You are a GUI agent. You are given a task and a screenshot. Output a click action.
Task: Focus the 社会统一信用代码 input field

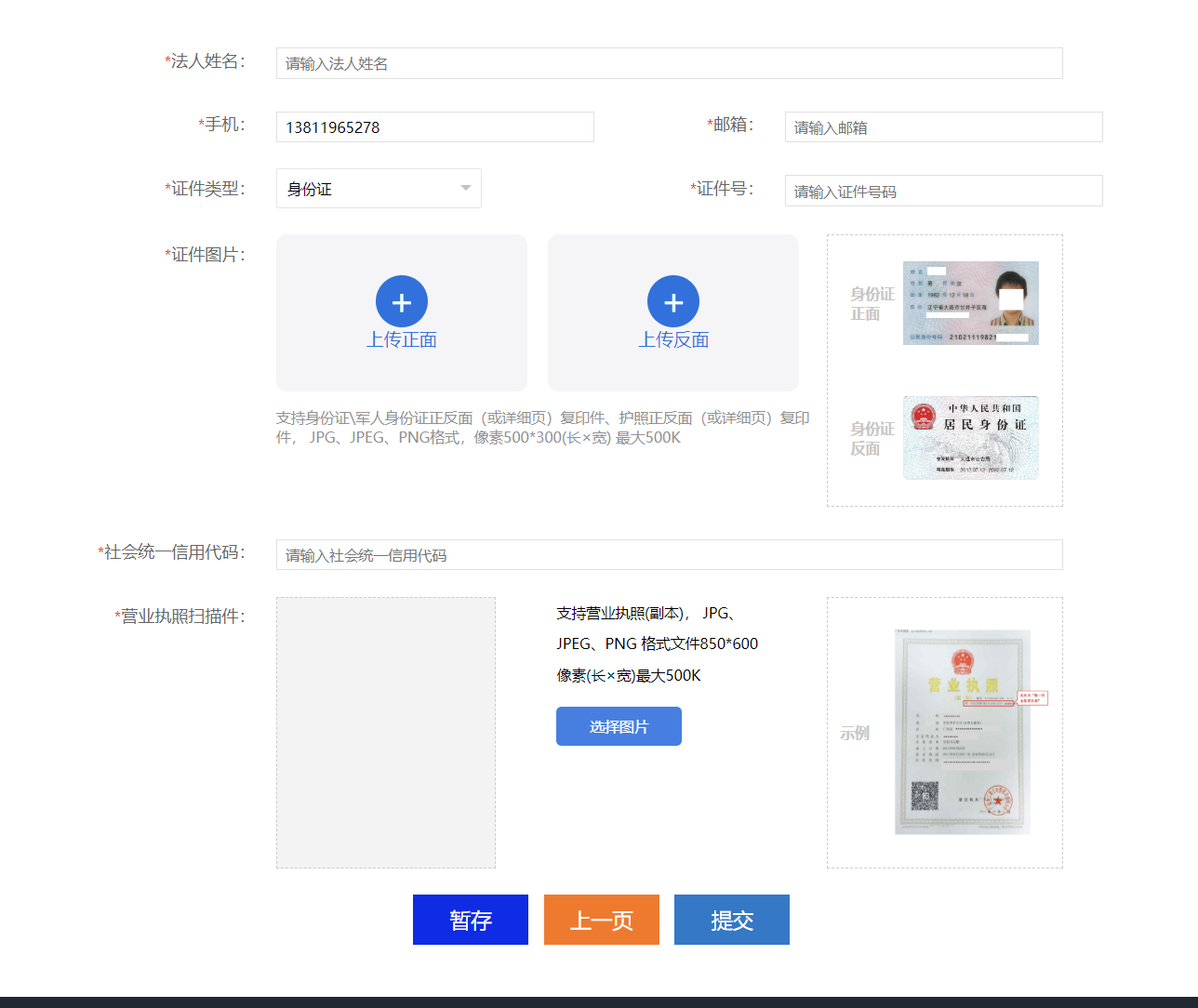click(x=670, y=555)
